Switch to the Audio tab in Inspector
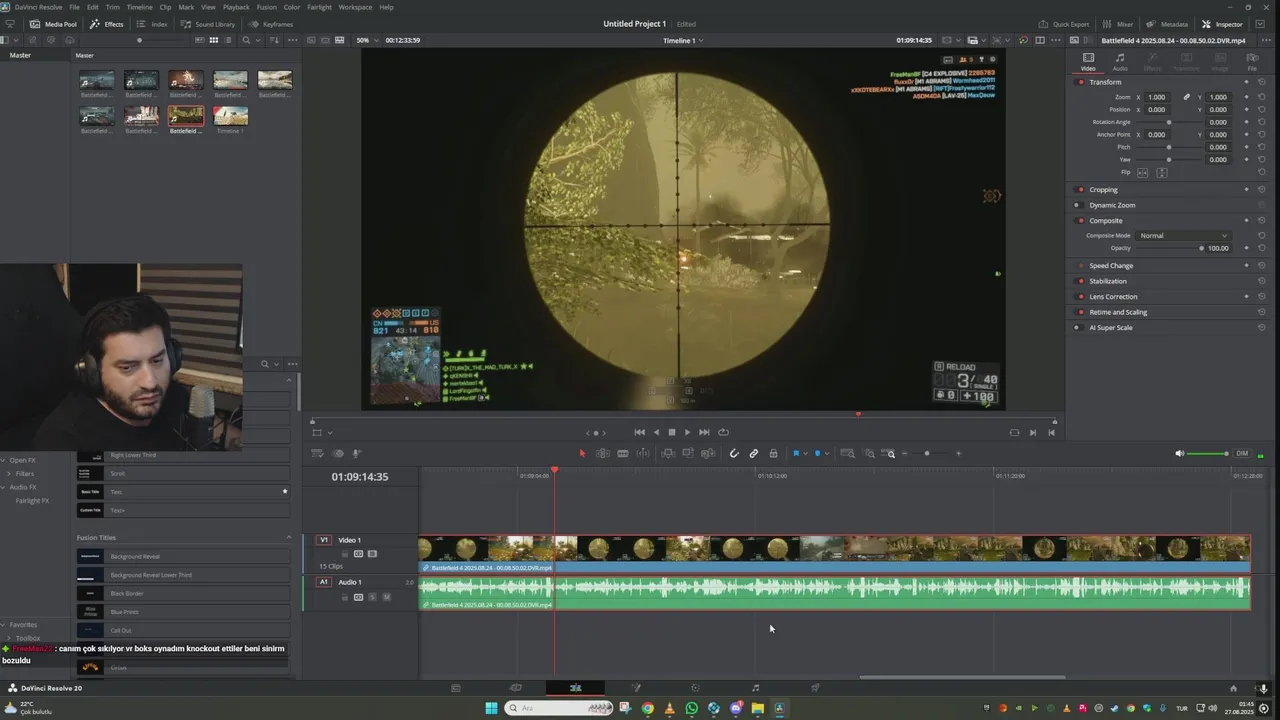The height and width of the screenshot is (720, 1280). point(1120,62)
